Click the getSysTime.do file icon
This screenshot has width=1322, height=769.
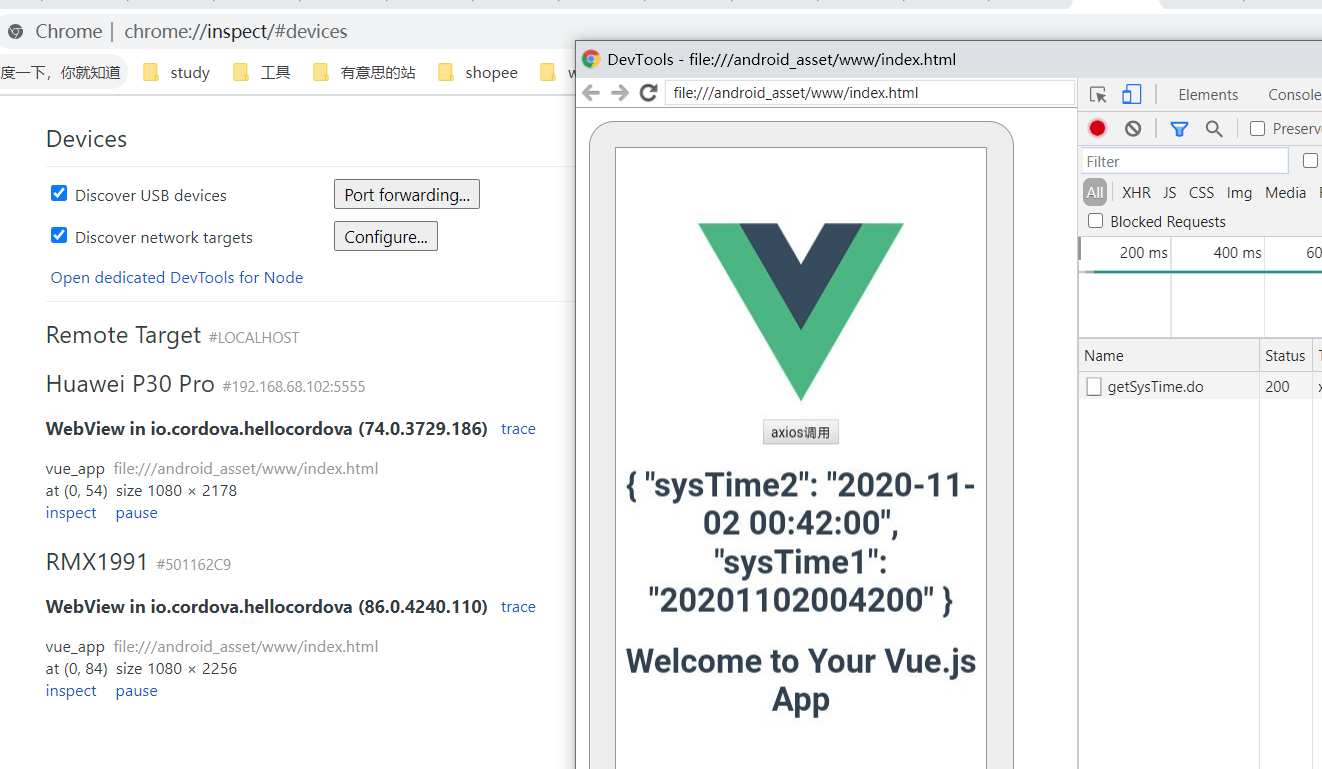pyautogui.click(x=1094, y=387)
